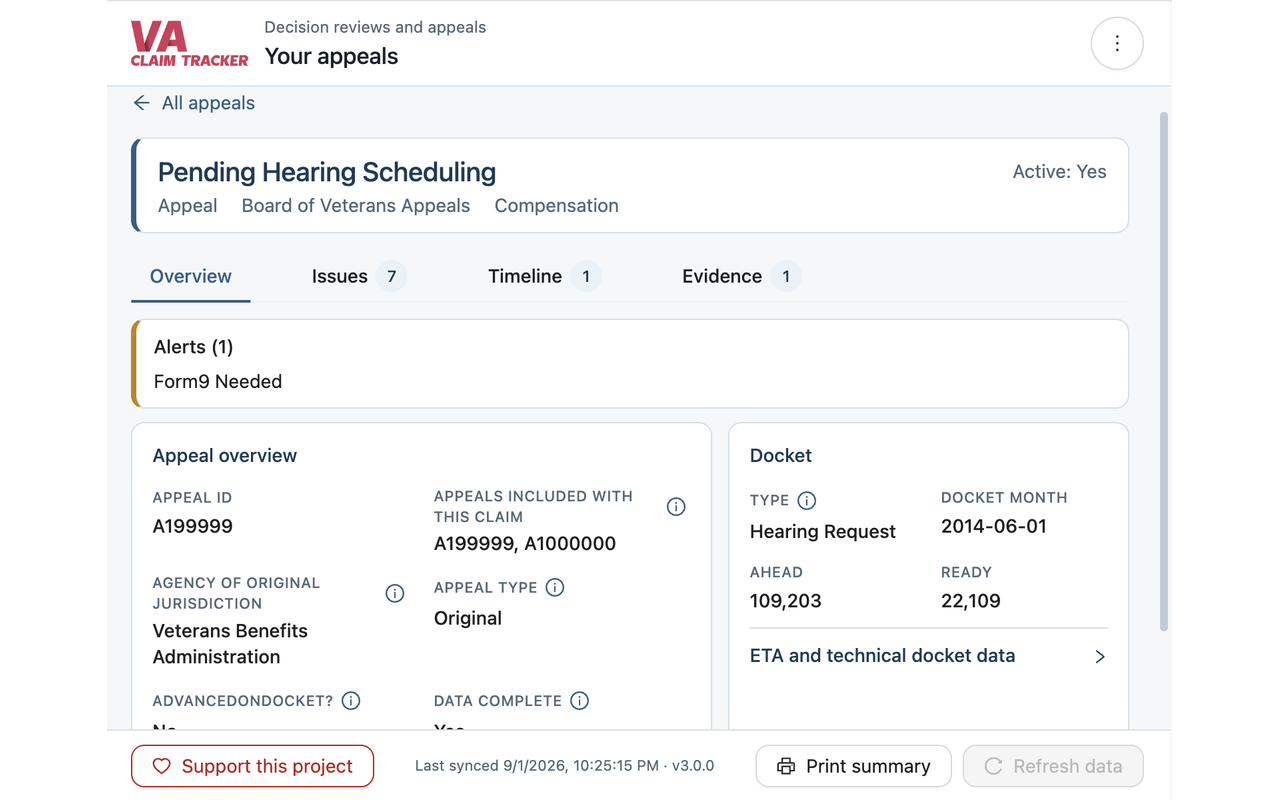1280x800 pixels.
Task: Click info icon beside Docket Type
Action: point(807,501)
